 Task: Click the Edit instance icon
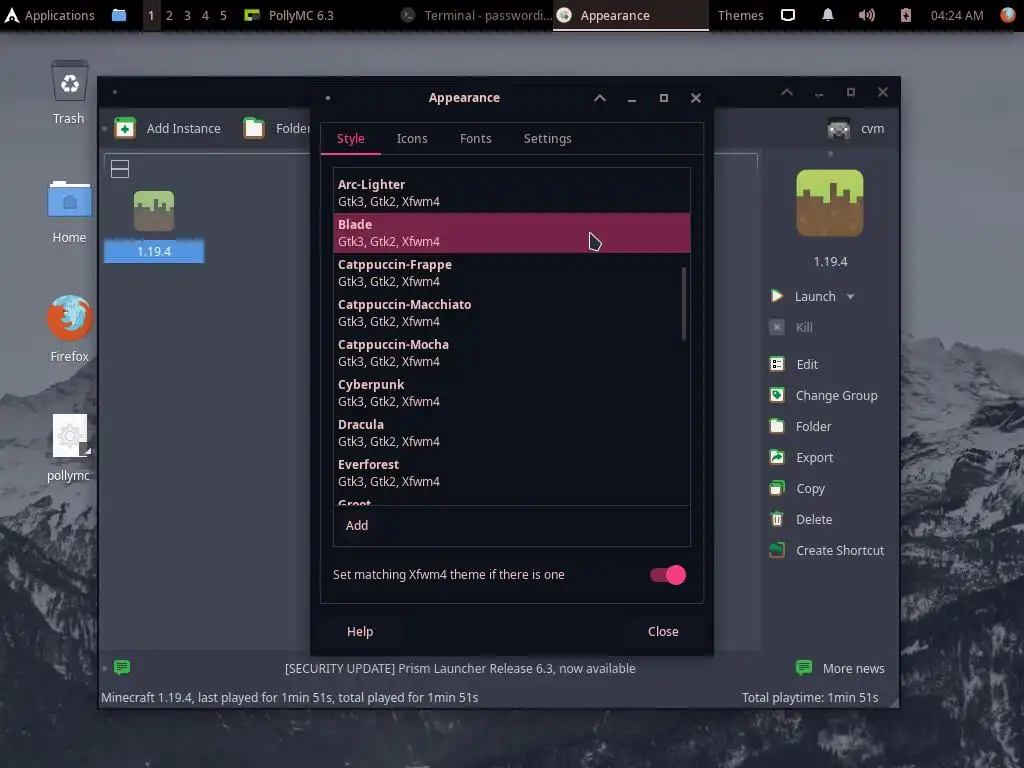[776, 364]
